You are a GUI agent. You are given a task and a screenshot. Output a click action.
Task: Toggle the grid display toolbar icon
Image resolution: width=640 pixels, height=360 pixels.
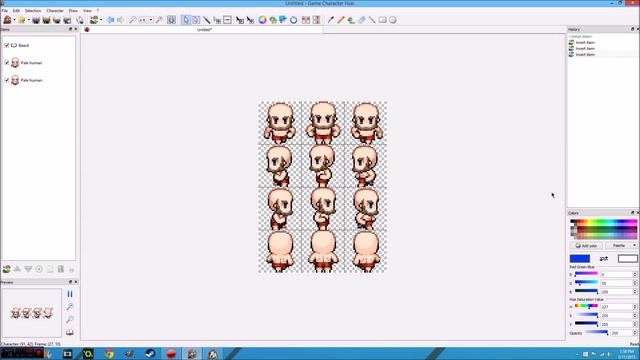coord(171,20)
